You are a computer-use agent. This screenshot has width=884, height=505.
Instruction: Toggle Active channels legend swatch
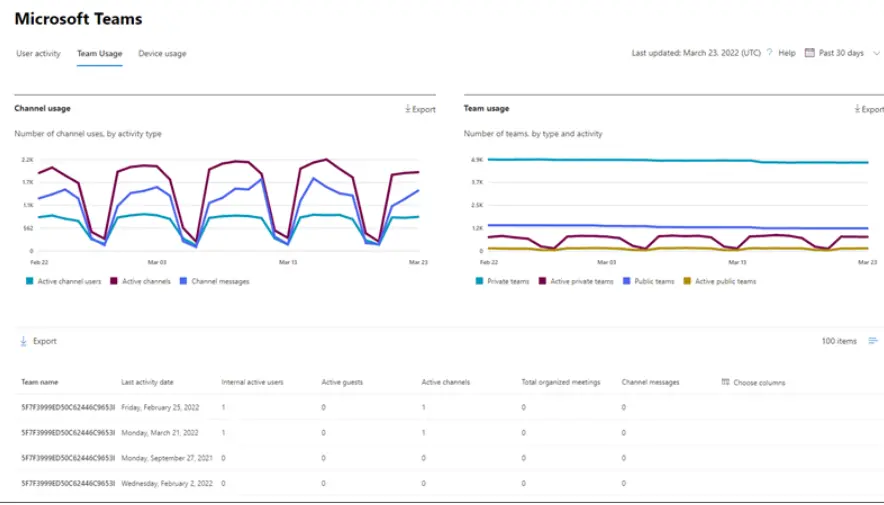click(x=113, y=281)
